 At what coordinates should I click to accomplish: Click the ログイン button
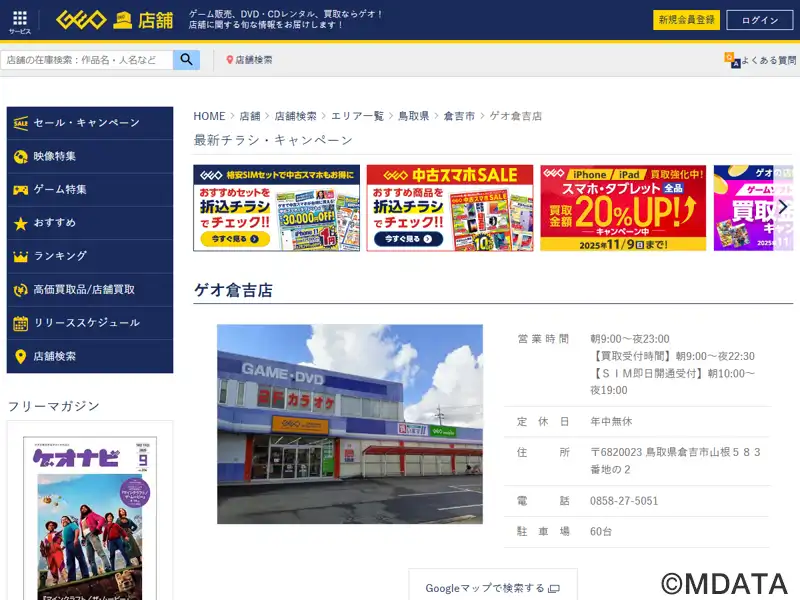pos(760,20)
